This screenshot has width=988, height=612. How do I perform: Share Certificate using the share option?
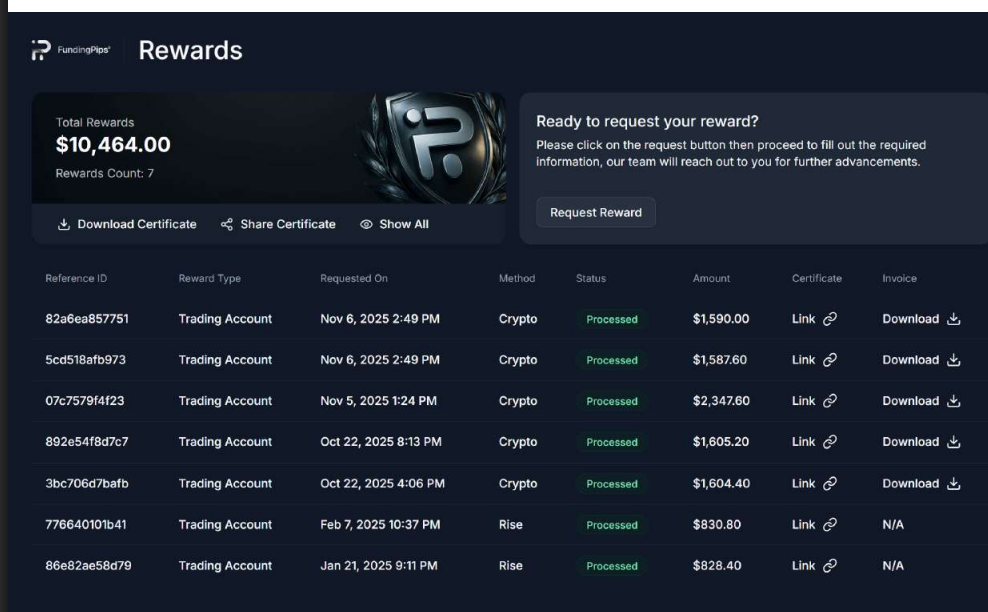point(278,224)
